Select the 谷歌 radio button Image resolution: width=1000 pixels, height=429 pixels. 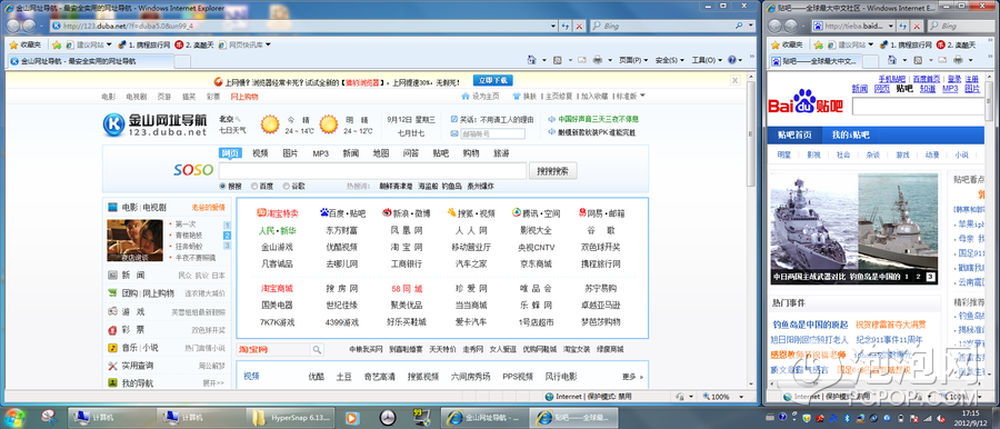pos(286,186)
